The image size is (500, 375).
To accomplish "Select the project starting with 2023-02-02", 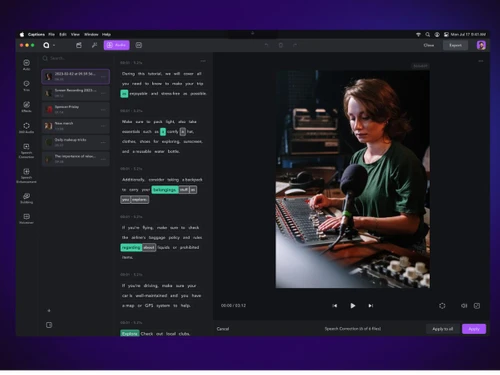I will 76,76.
